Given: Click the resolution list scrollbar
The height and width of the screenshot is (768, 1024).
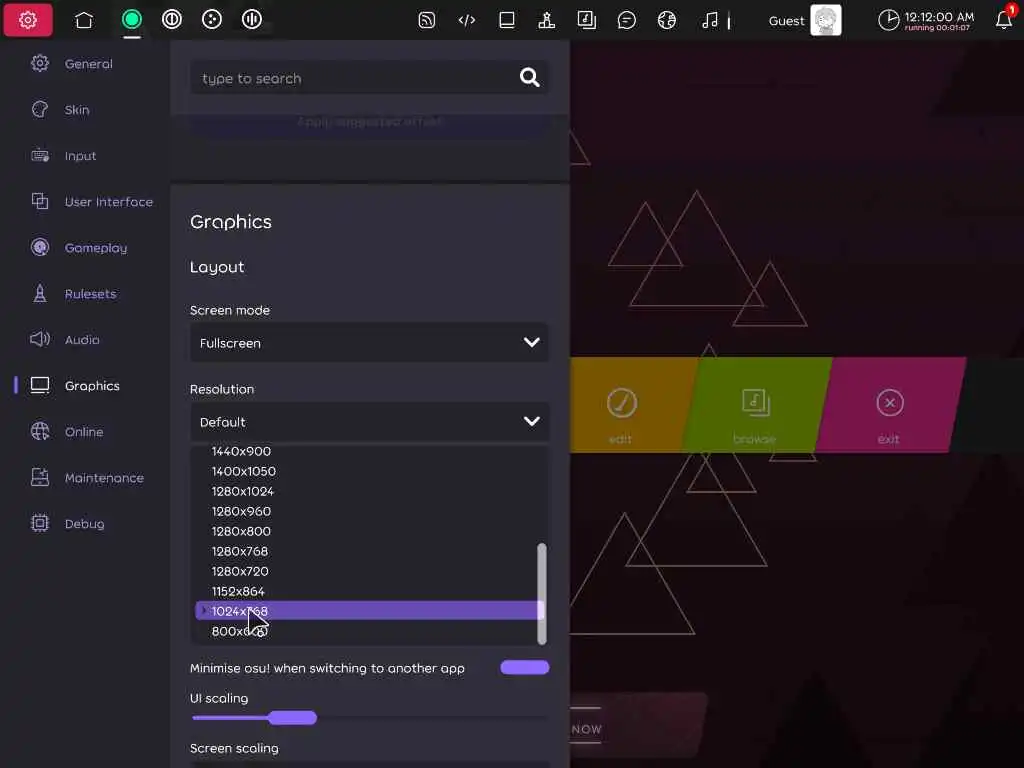Looking at the screenshot, I should tap(542, 593).
